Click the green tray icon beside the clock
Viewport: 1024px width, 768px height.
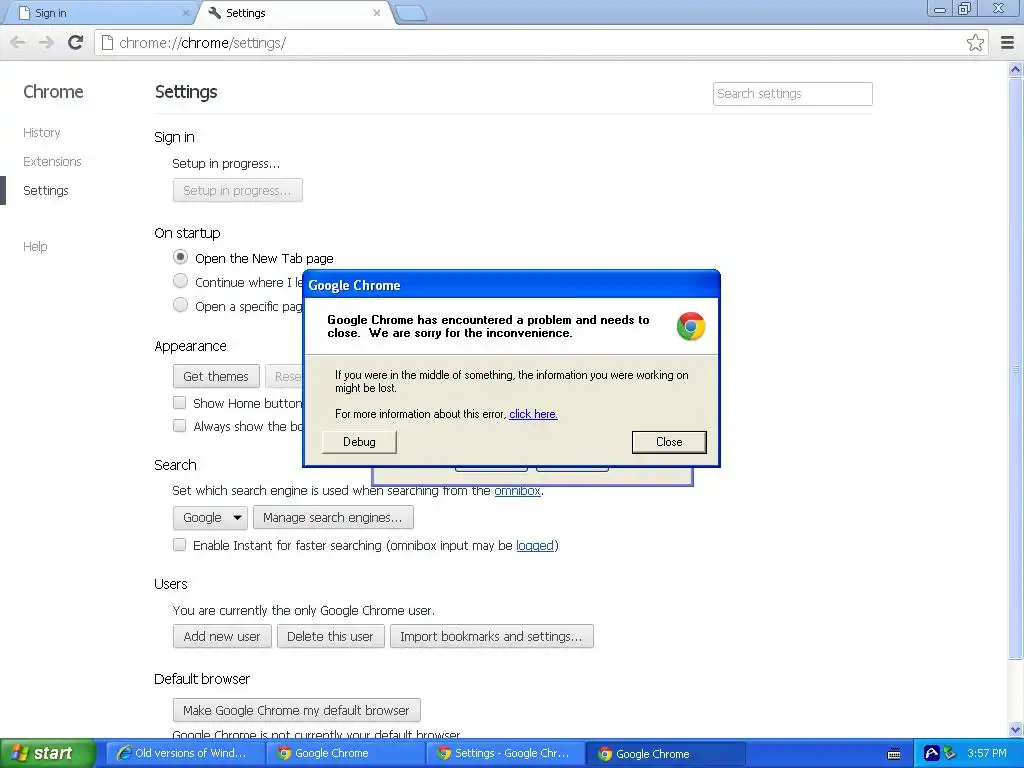point(950,753)
